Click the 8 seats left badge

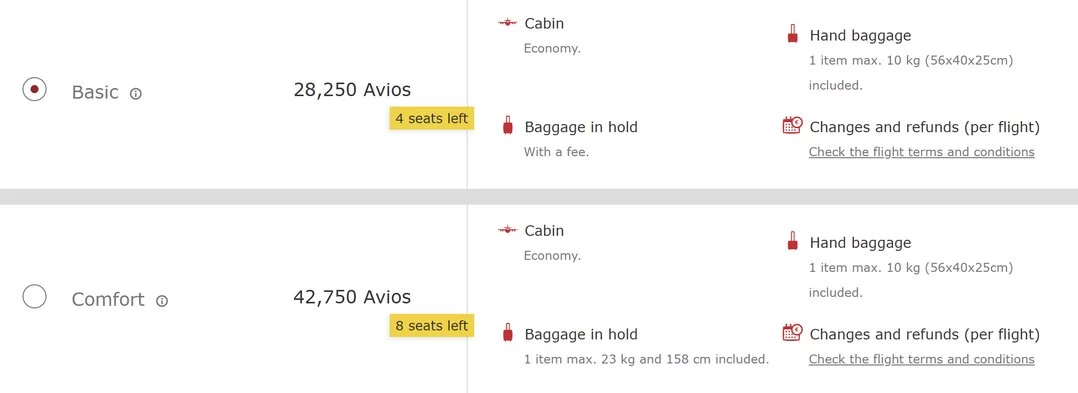pos(432,325)
